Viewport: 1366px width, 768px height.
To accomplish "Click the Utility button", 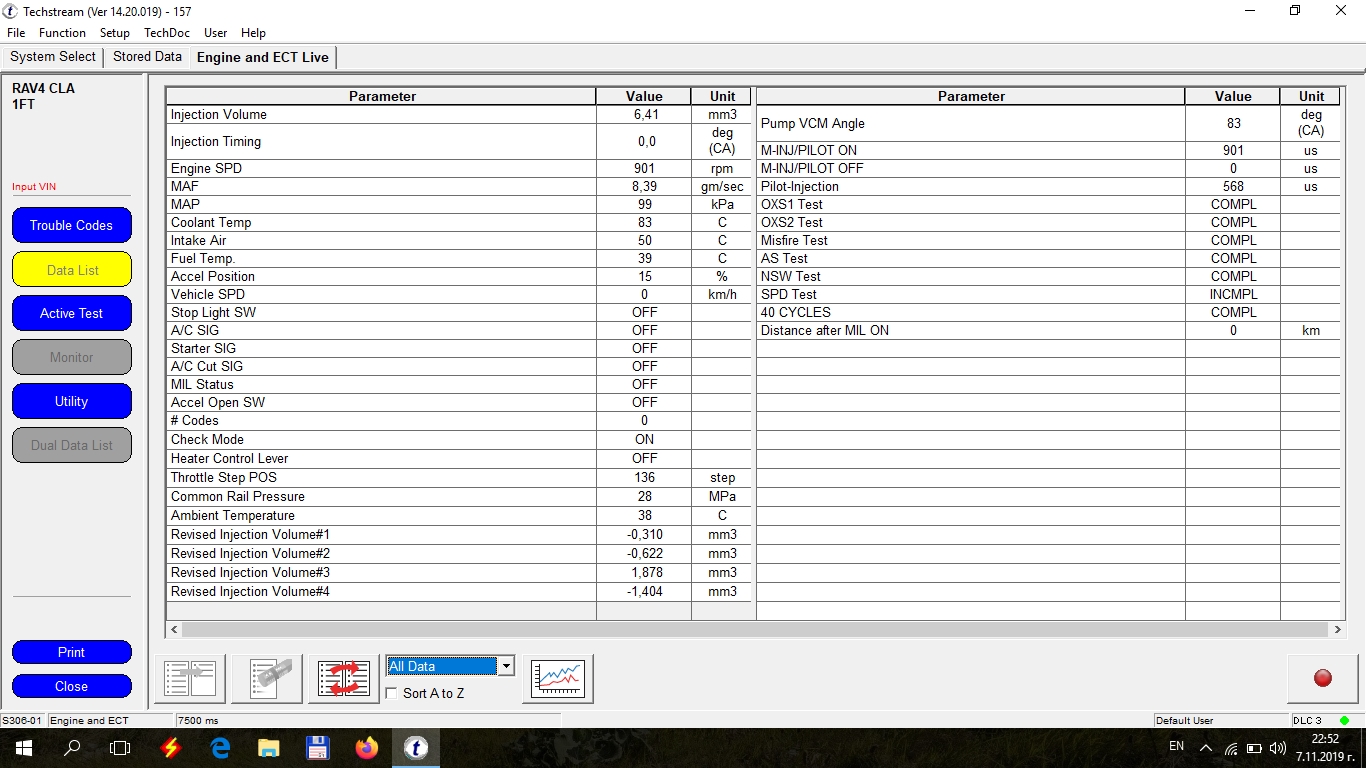I will (x=72, y=401).
